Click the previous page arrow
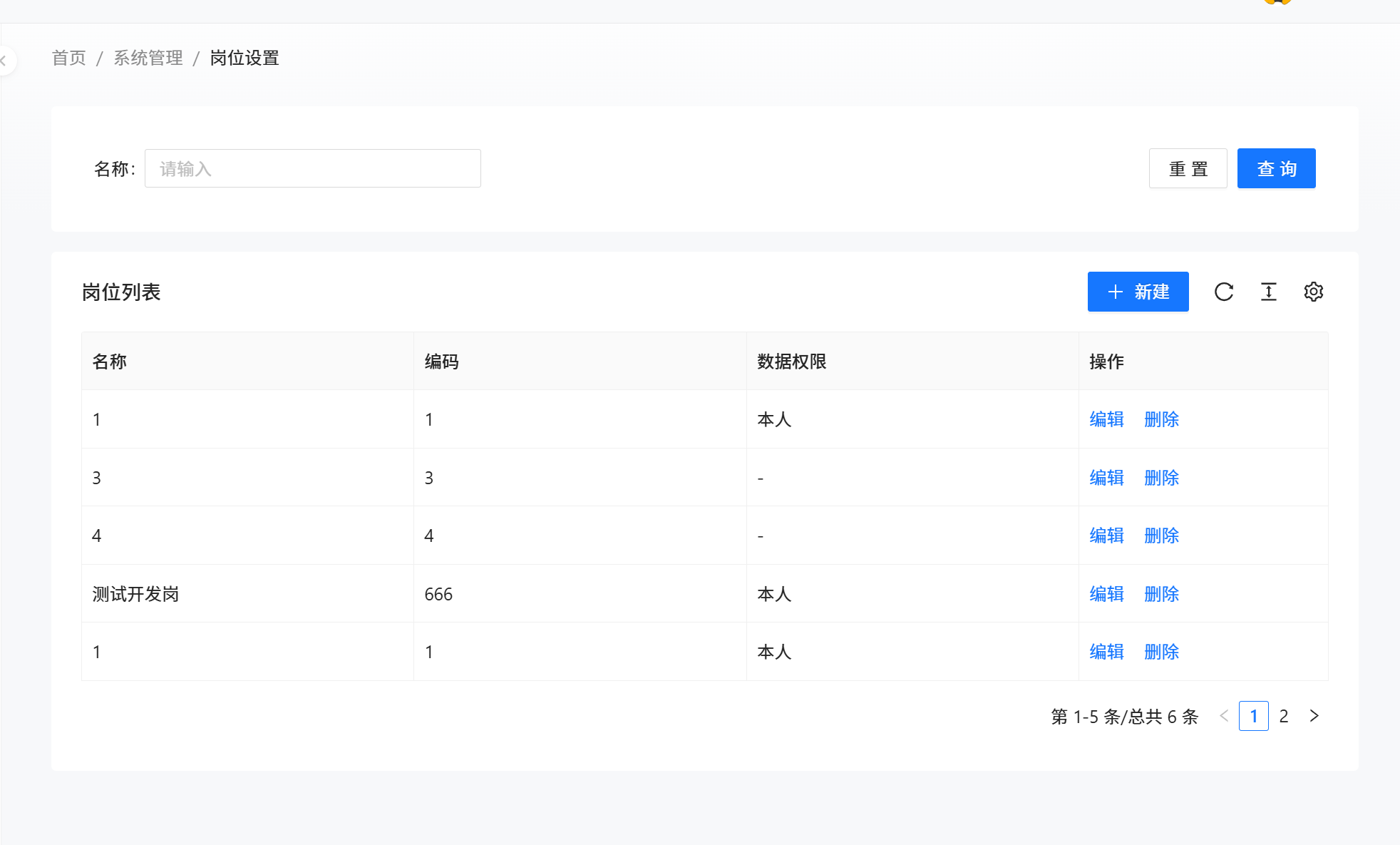This screenshot has height=845, width=1400. [x=1224, y=716]
